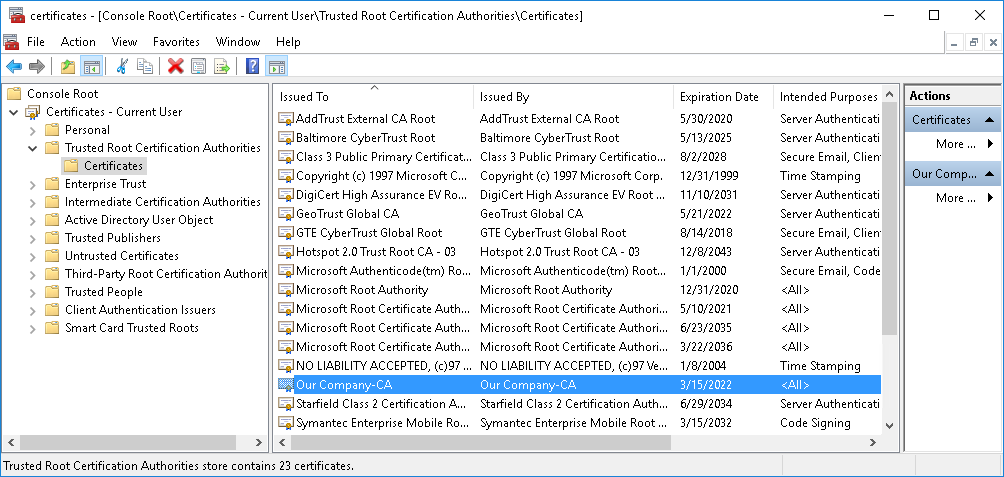1004x477 pixels.
Task: Click the Back arrow toolbar icon
Action: point(14,66)
